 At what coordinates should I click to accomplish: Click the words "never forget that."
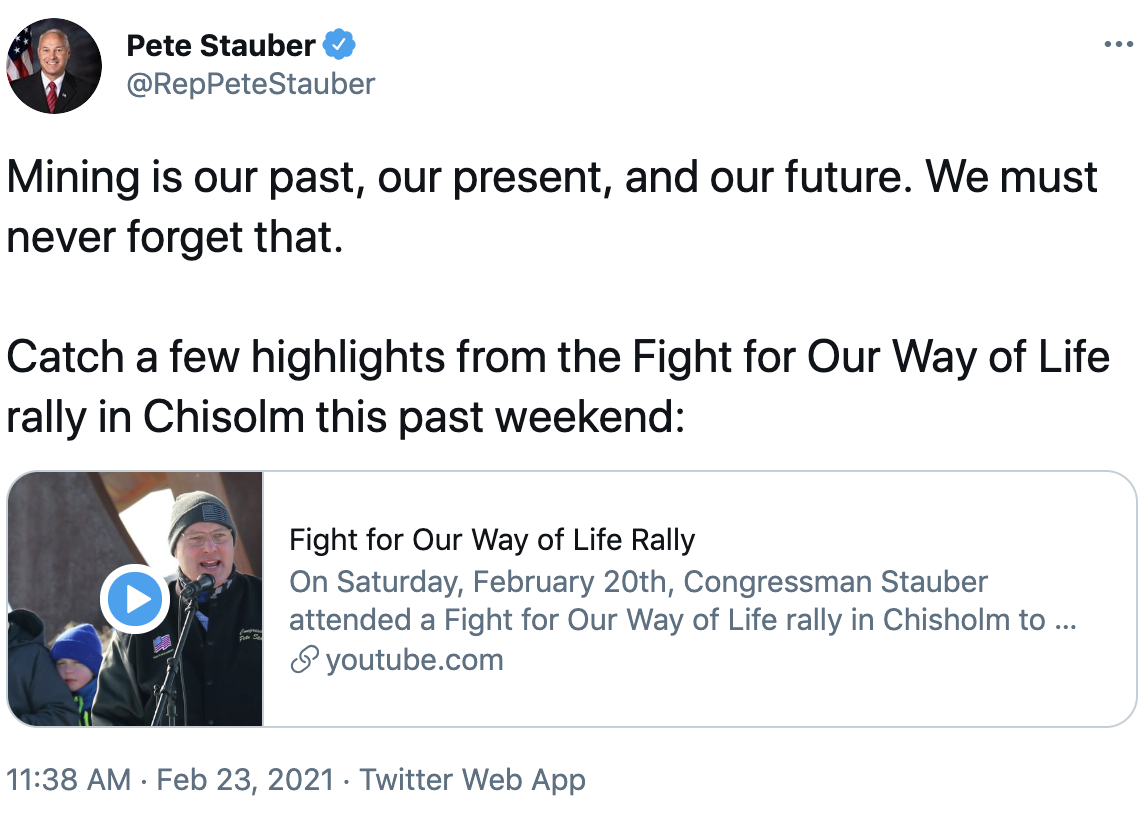click(x=175, y=238)
